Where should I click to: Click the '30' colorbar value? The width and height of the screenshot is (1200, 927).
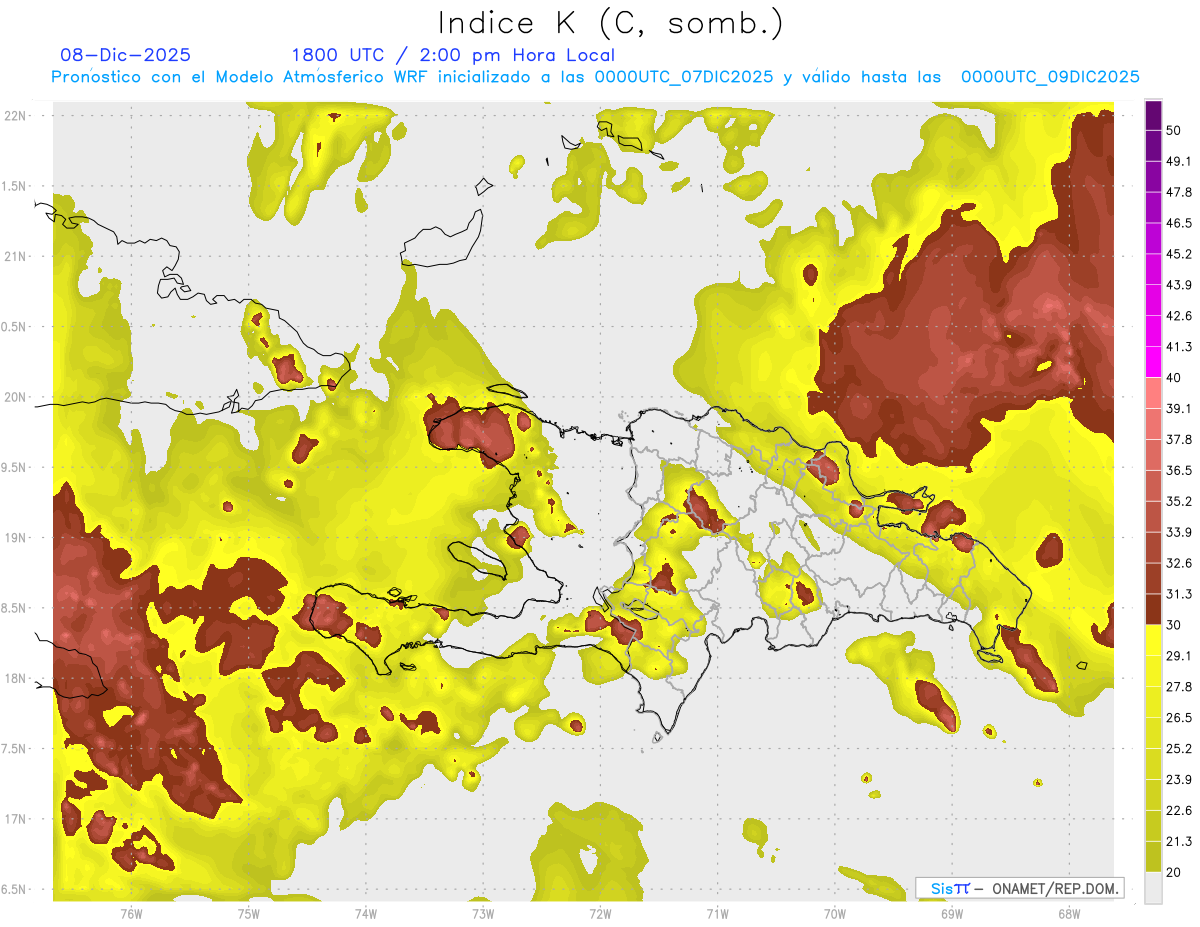coord(1174,625)
